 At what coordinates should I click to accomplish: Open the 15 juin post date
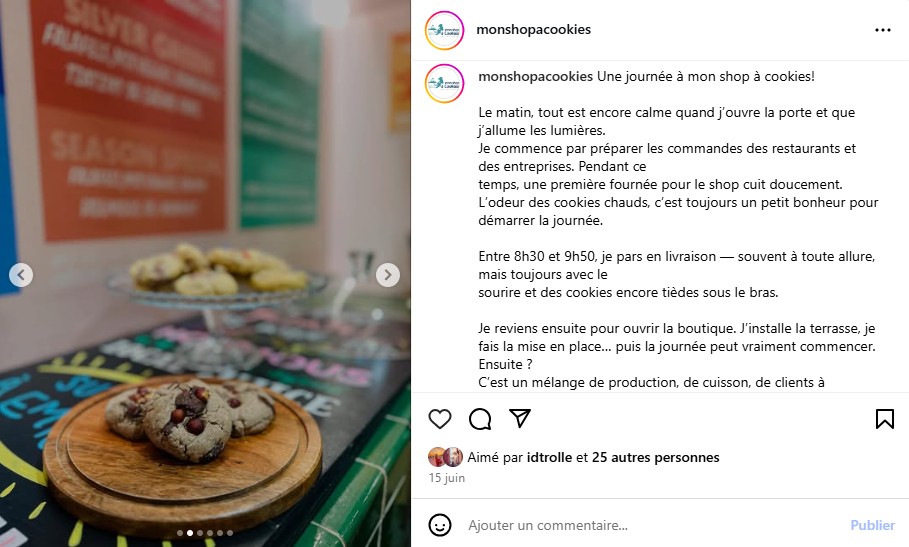[x=446, y=477]
